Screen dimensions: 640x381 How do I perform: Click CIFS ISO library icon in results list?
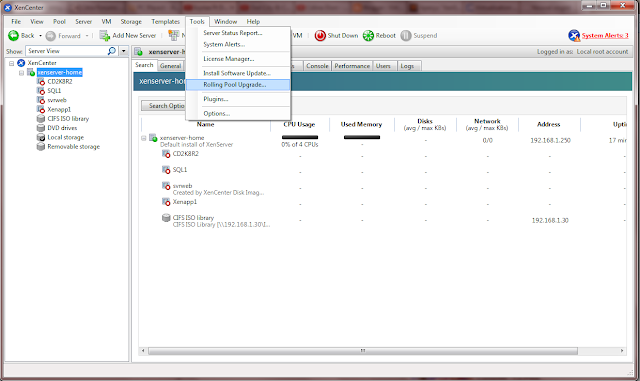tap(166, 218)
